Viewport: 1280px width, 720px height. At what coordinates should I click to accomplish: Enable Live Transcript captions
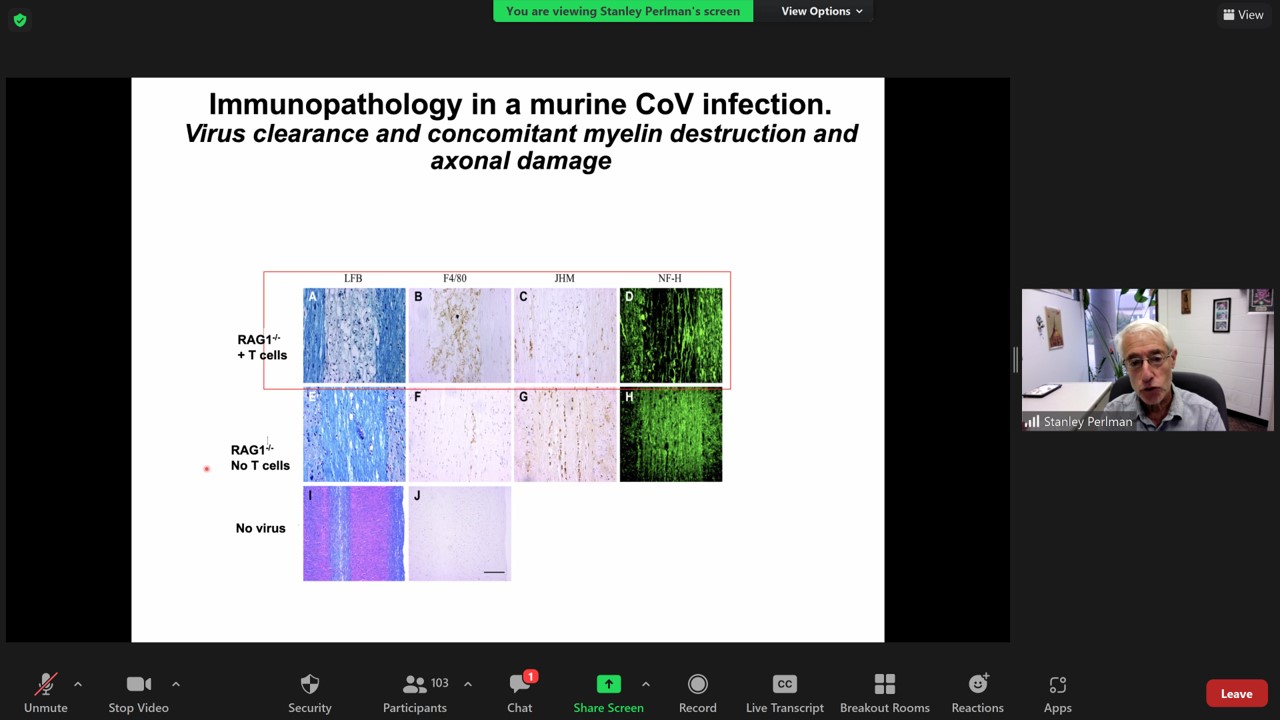point(785,685)
